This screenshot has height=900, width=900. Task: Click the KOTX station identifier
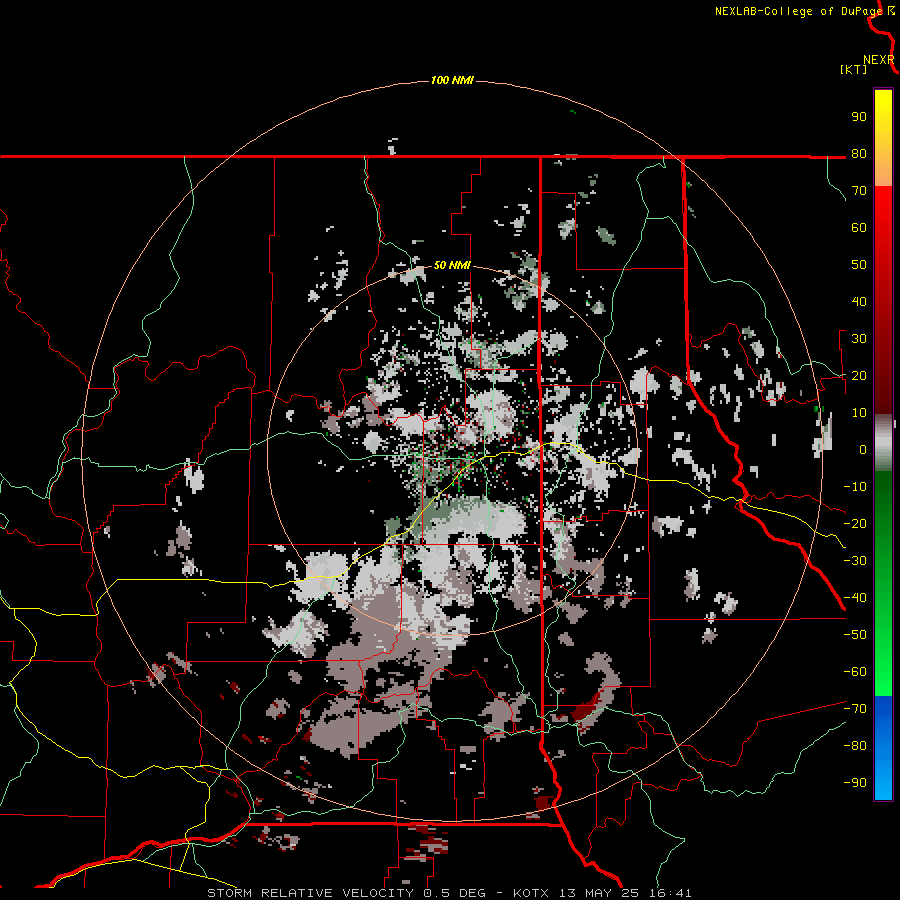pyautogui.click(x=531, y=893)
